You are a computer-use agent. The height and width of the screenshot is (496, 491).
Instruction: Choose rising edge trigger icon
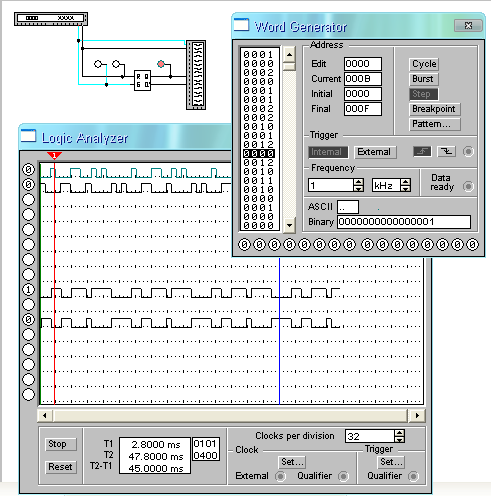(422, 152)
